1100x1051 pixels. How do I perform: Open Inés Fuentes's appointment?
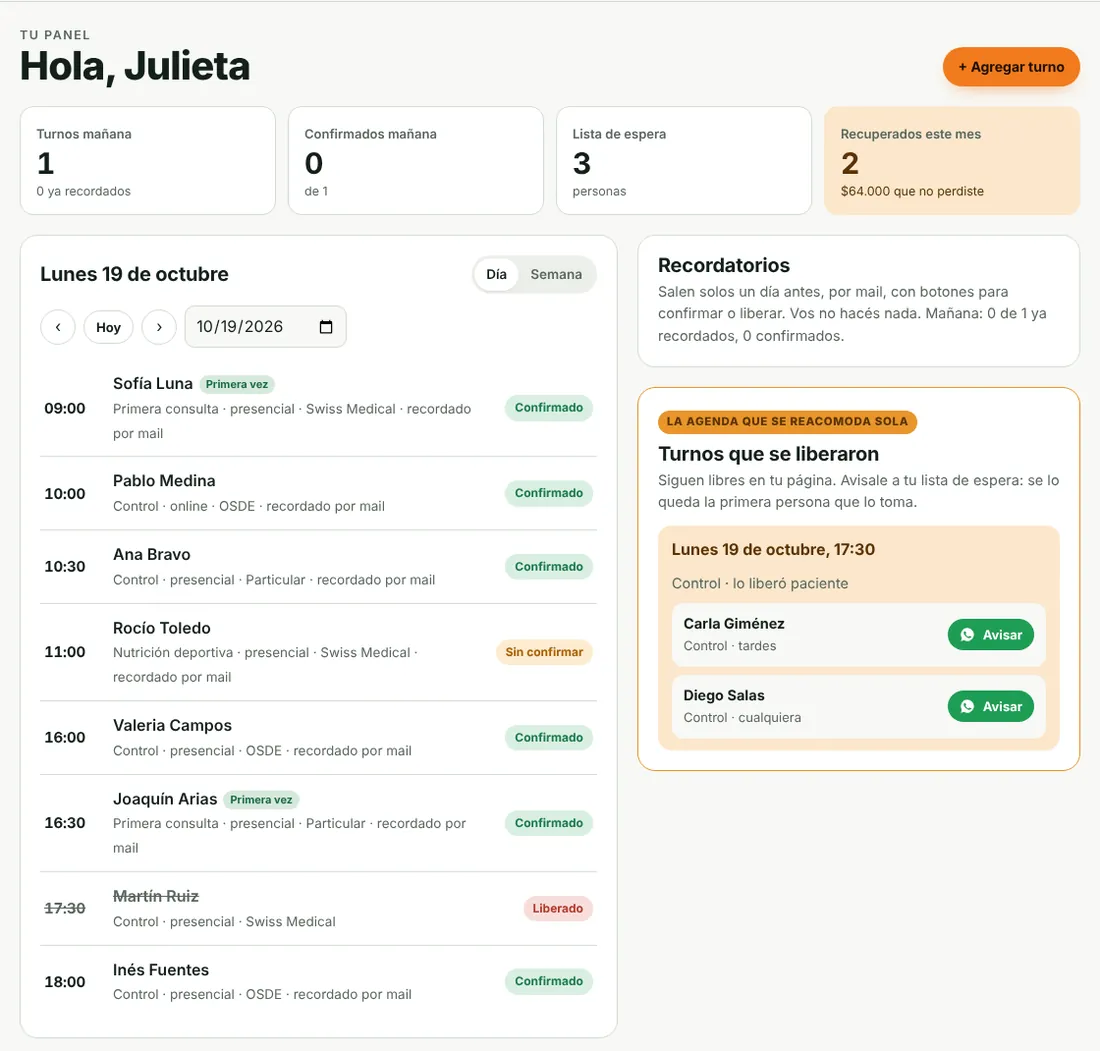[318, 982]
